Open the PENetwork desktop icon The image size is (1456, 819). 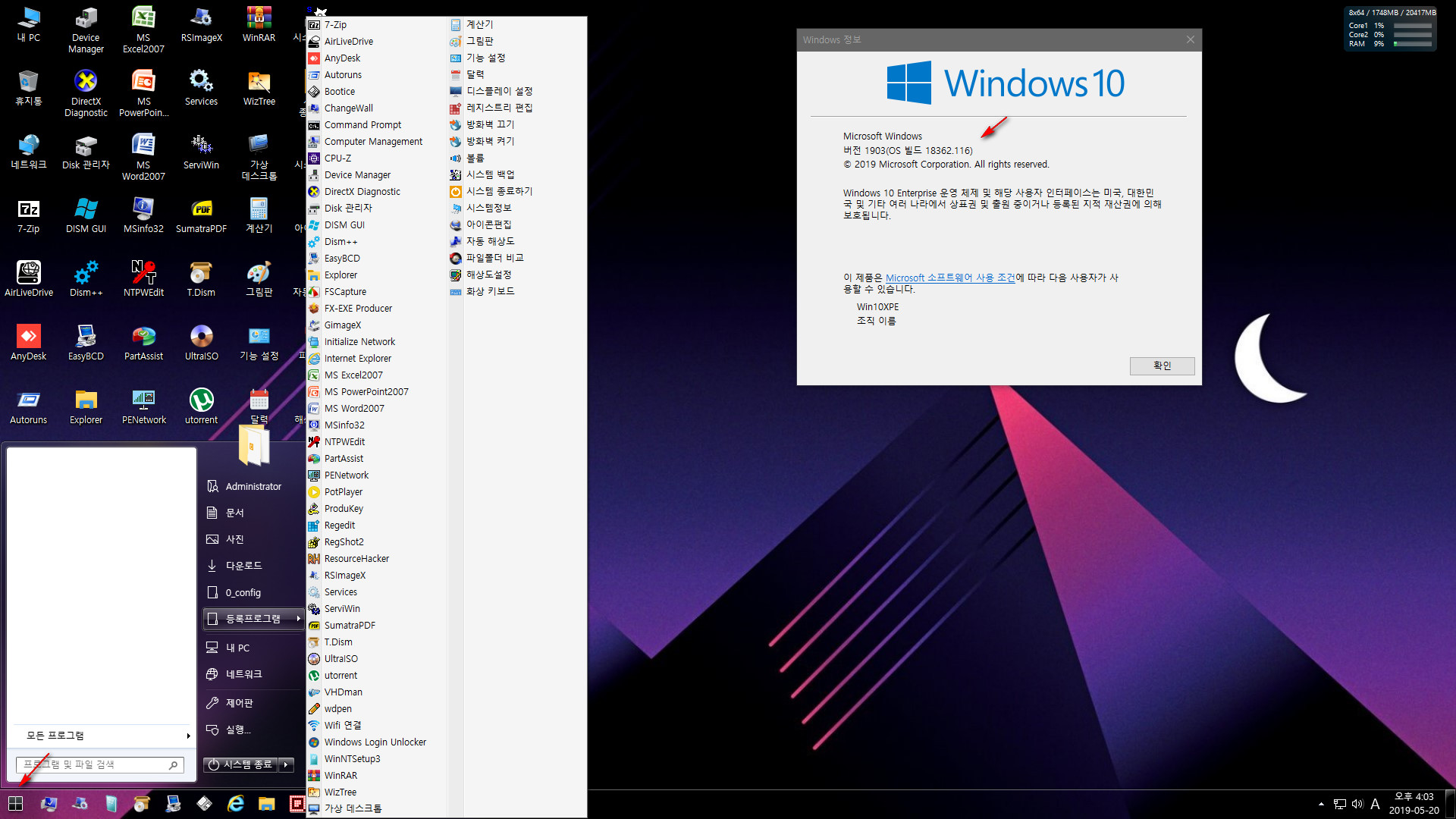tap(143, 407)
